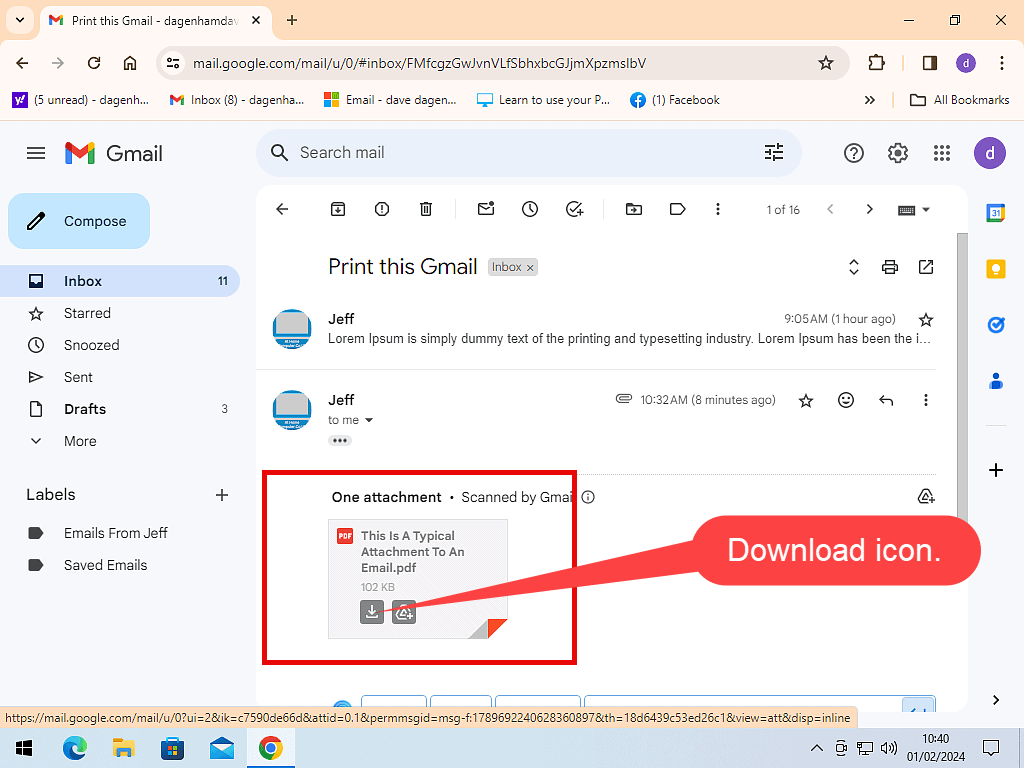This screenshot has width=1024, height=768.
Task: Expand recipient details with the 'to me' arrow
Action: tap(370, 420)
